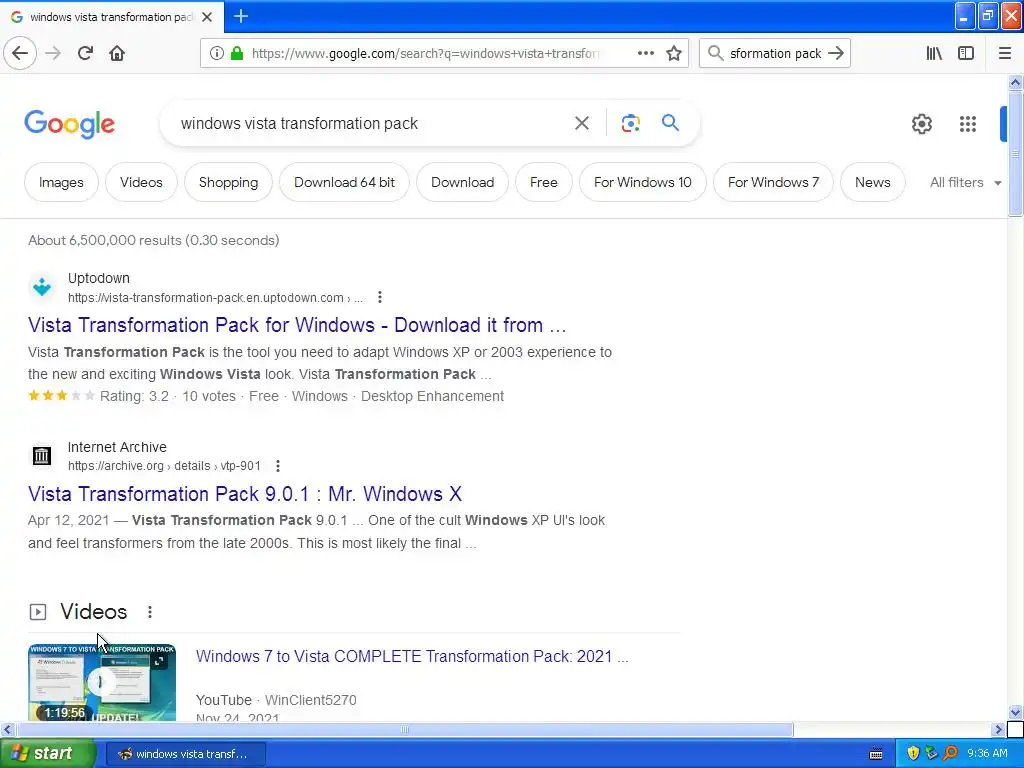Click the Internet Archive favicon
The width and height of the screenshot is (1024, 768).
click(42, 455)
